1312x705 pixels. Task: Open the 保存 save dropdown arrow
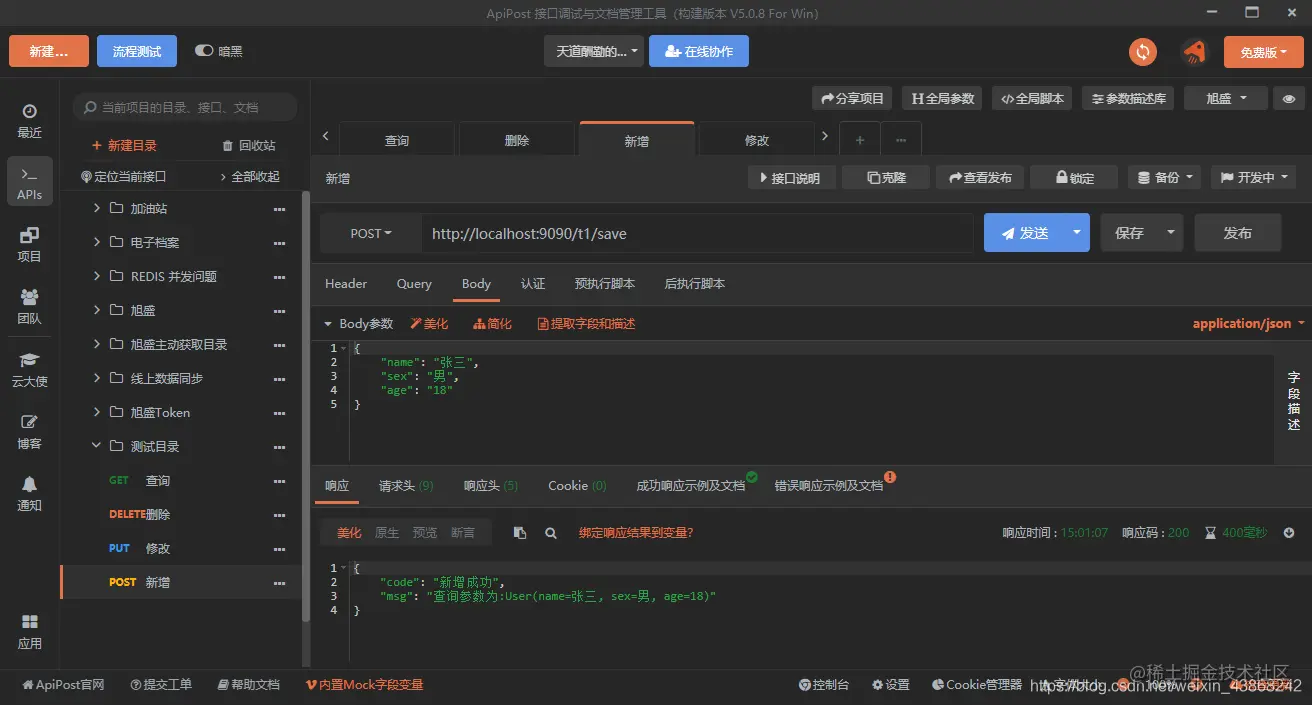1170,233
